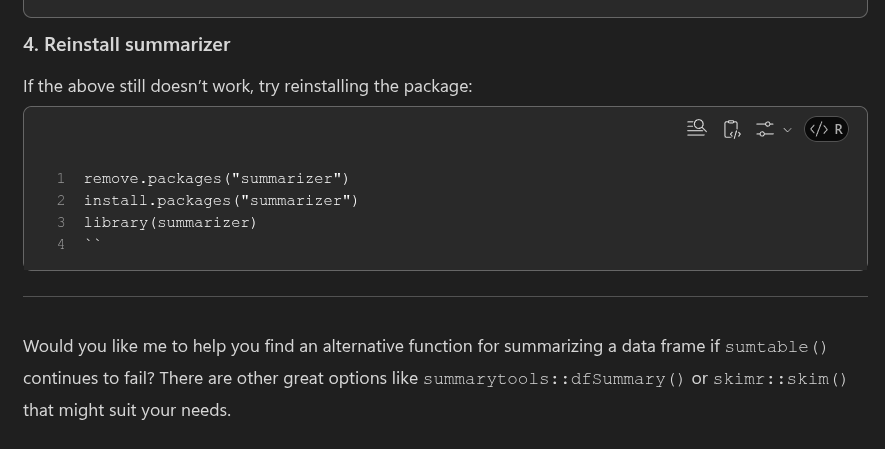Screen dimensions: 885x449
Task: Select line number 4 in code gutter
Action: tap(61, 245)
